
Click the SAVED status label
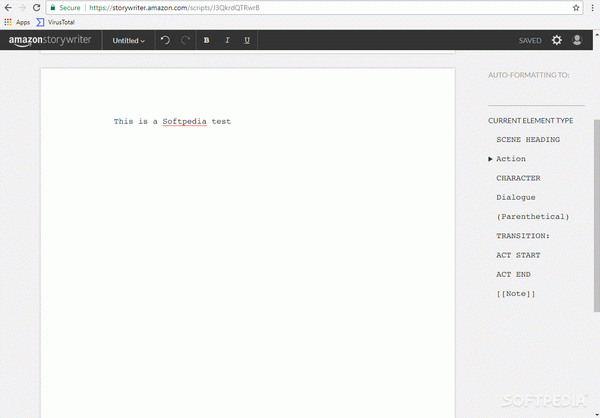530,41
